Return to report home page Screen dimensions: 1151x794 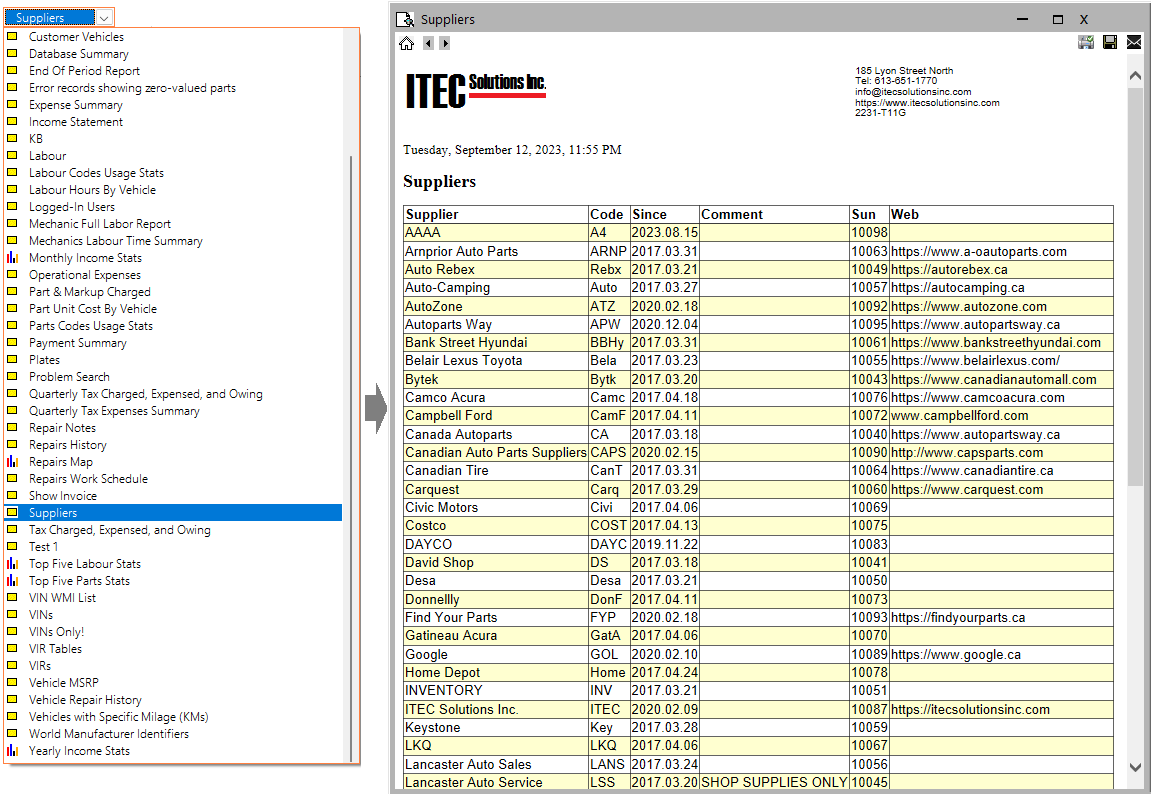coord(406,43)
